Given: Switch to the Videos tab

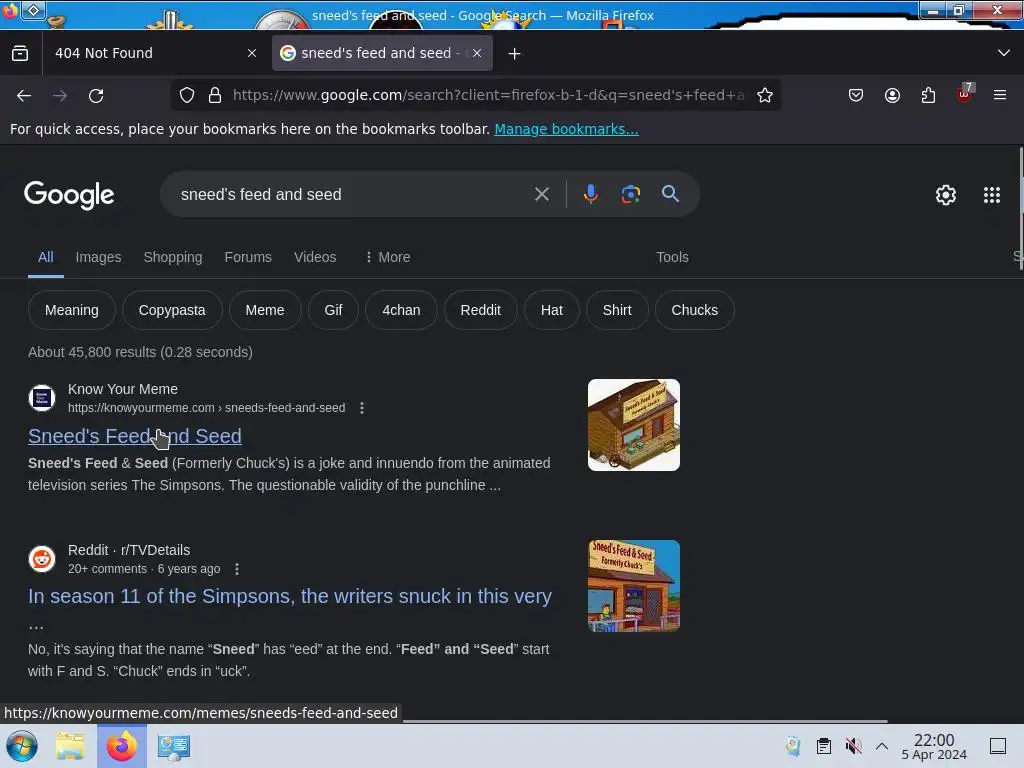Looking at the screenshot, I should pyautogui.click(x=315, y=257).
